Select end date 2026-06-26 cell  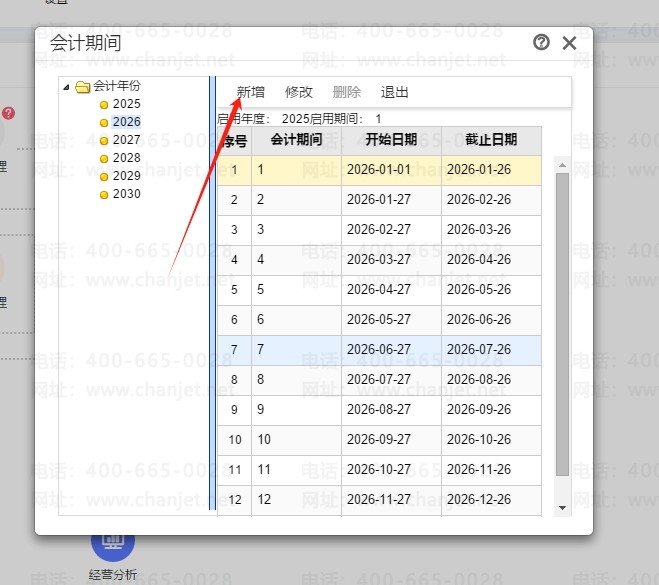[x=491, y=320]
